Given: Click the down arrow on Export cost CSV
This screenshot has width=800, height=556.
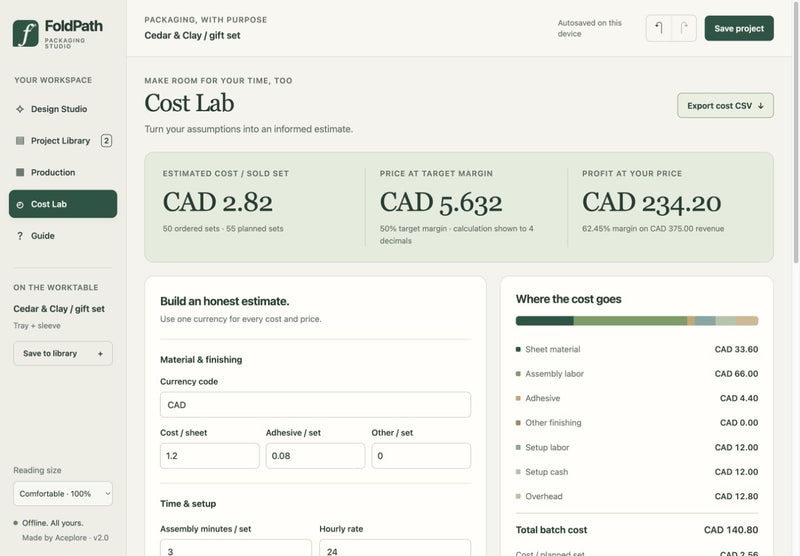Looking at the screenshot, I should coord(761,106).
